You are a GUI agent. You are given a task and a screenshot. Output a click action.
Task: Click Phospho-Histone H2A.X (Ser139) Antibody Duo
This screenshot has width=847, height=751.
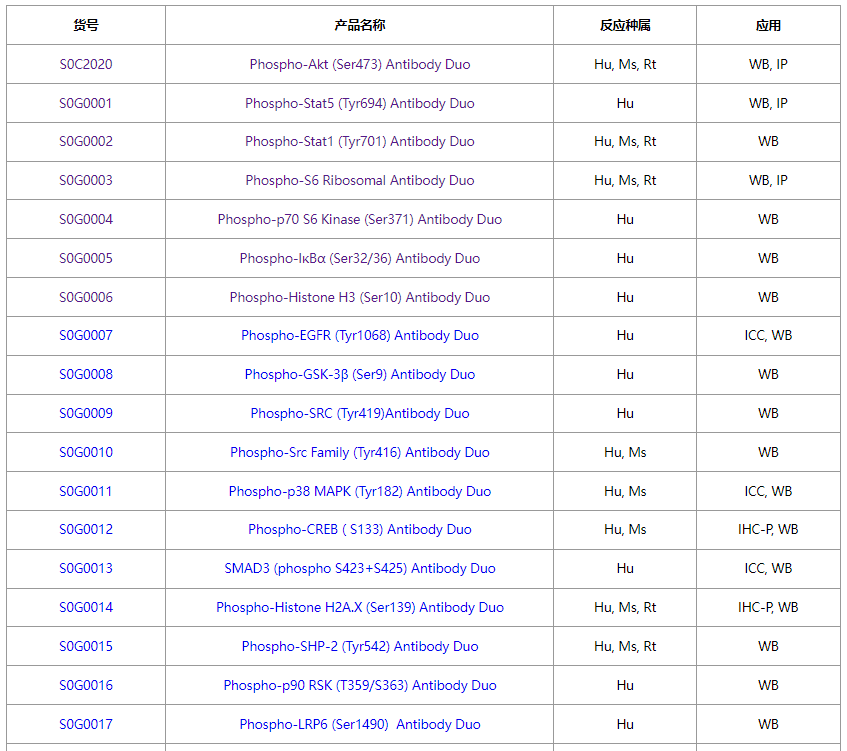coord(359,607)
